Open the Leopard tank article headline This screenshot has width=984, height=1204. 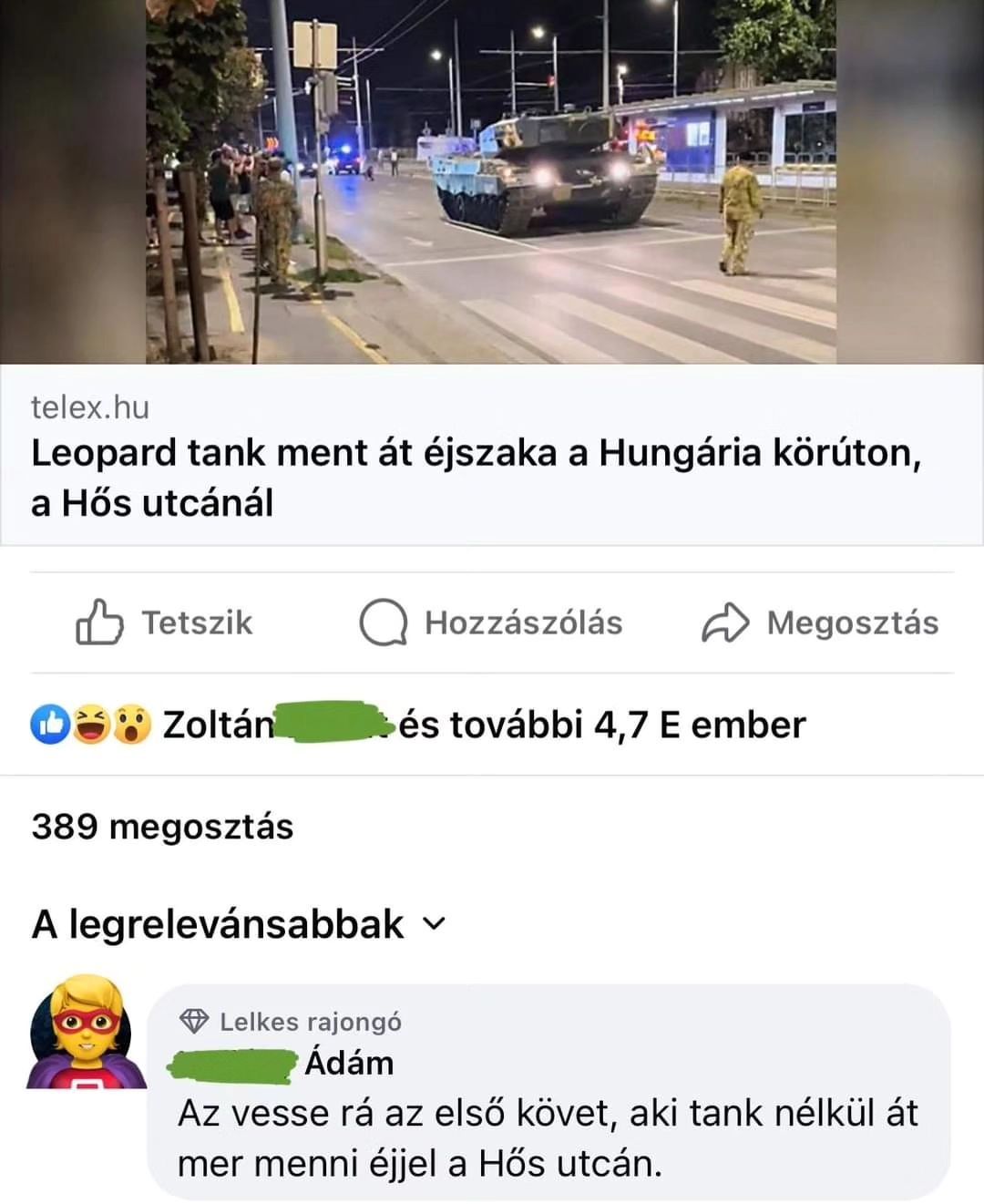coord(476,478)
